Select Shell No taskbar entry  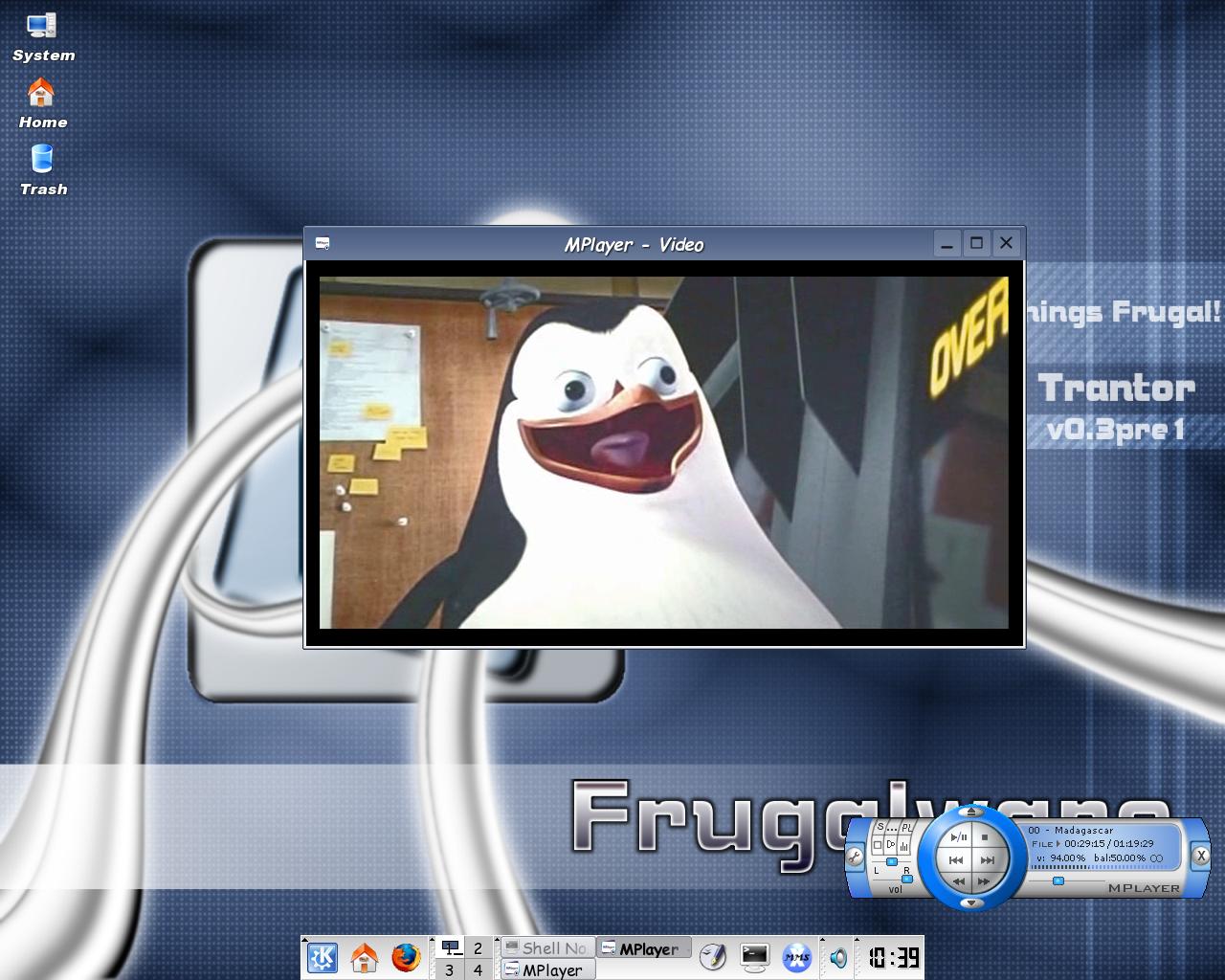point(547,947)
